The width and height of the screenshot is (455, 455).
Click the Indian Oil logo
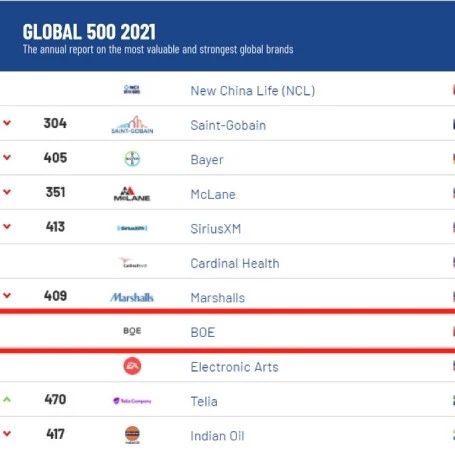click(x=132, y=435)
